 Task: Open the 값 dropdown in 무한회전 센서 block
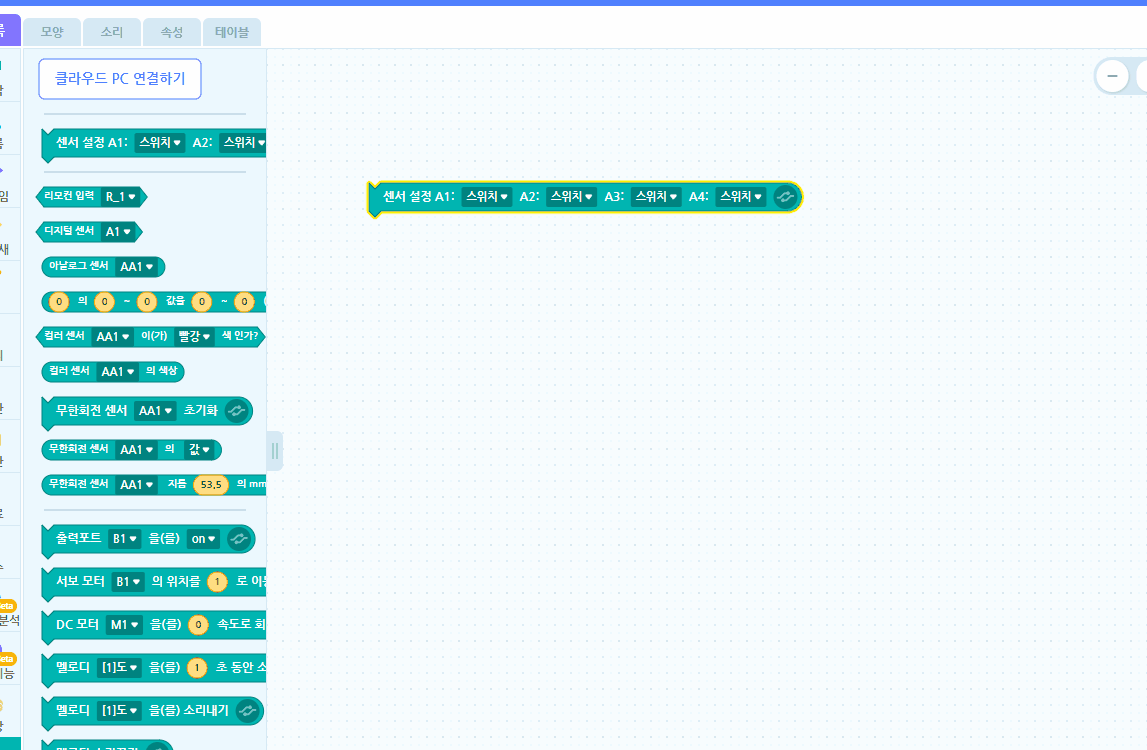(x=200, y=449)
